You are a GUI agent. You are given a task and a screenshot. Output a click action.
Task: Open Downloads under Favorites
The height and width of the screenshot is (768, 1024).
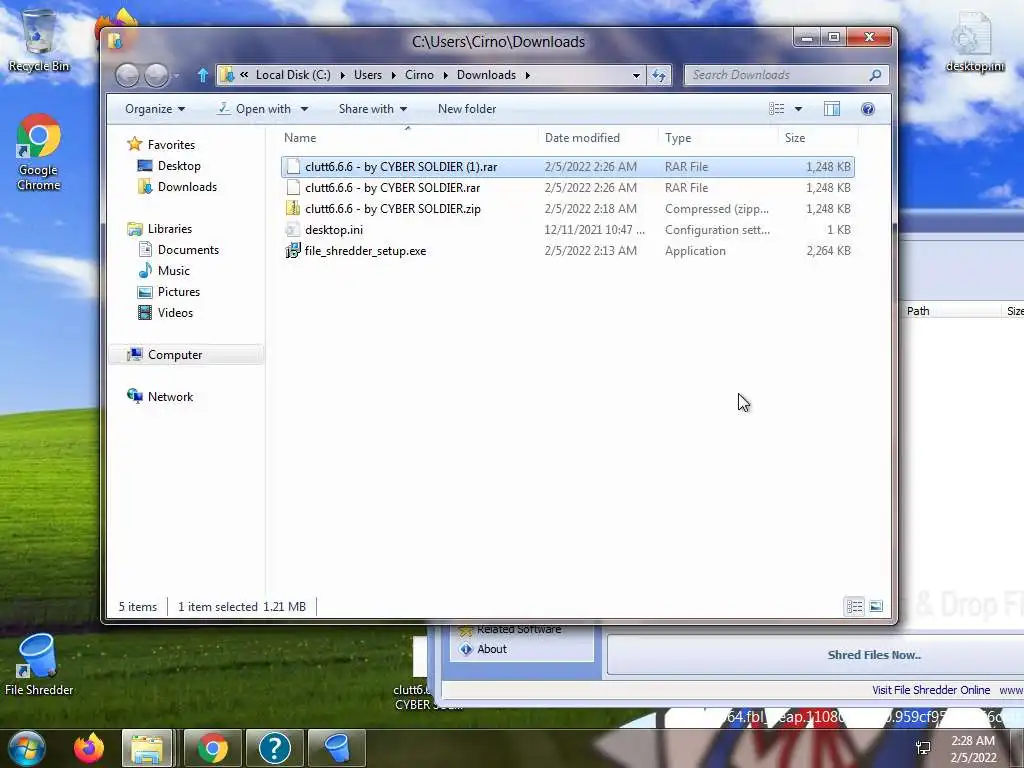187,187
